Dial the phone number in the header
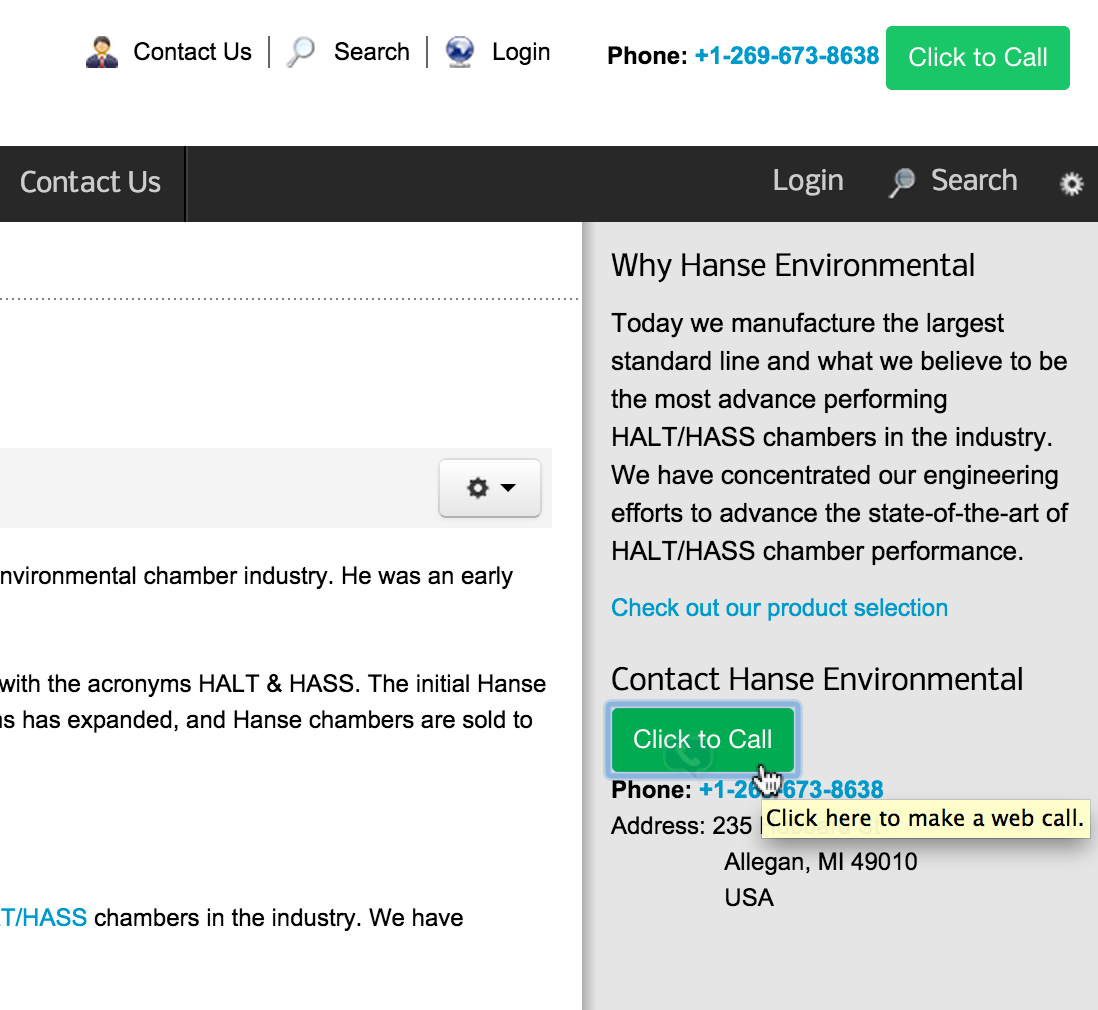1098x1010 pixels. pos(786,55)
